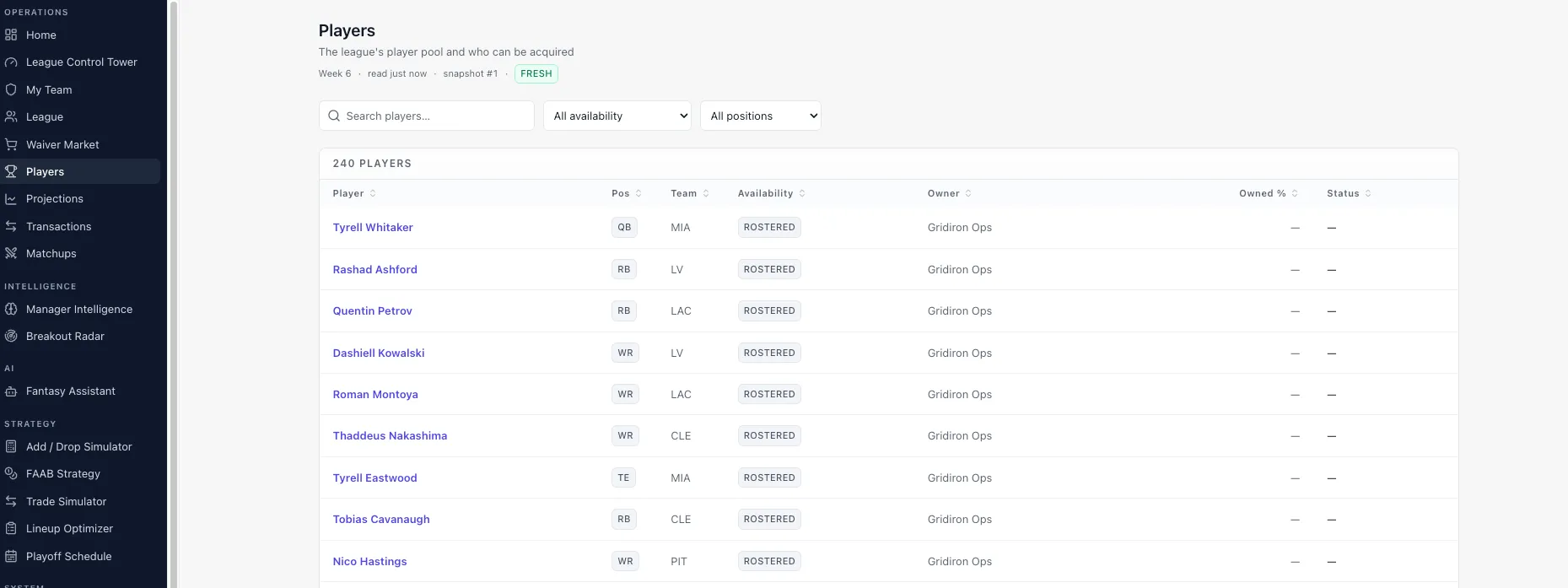Open Playoff Schedule page
1568x588 pixels.
point(80,556)
